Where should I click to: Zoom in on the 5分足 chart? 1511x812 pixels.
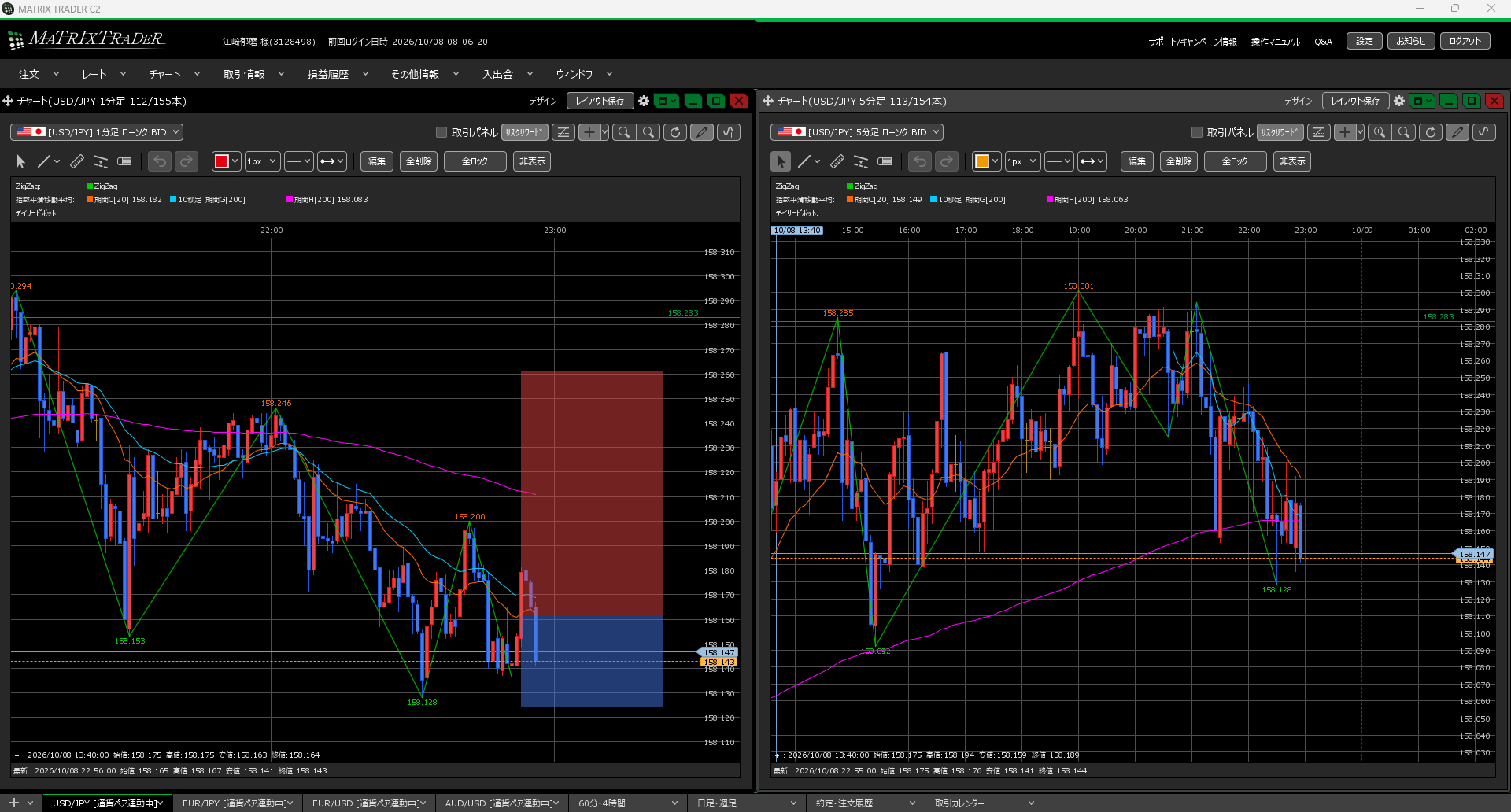[x=1380, y=132]
